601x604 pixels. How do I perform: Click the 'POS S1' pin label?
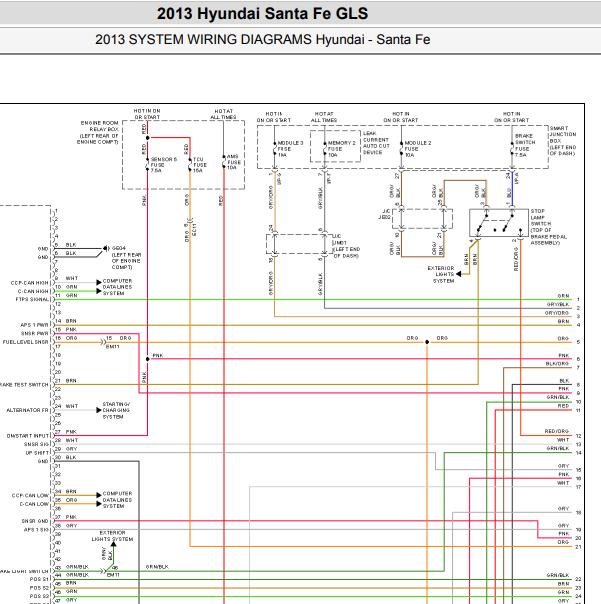pos(39,579)
